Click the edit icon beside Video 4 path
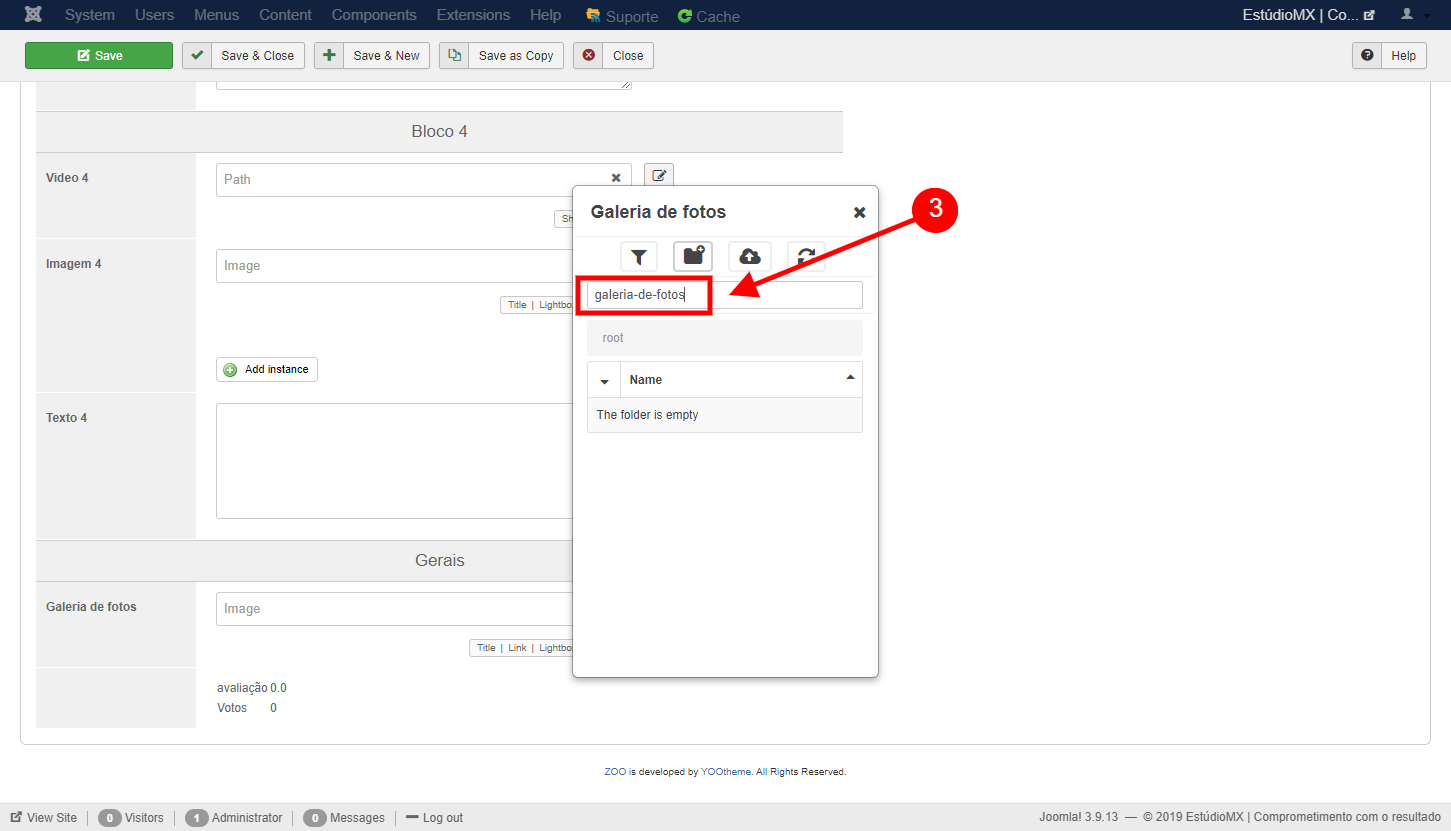The width and height of the screenshot is (1451, 831). (659, 176)
